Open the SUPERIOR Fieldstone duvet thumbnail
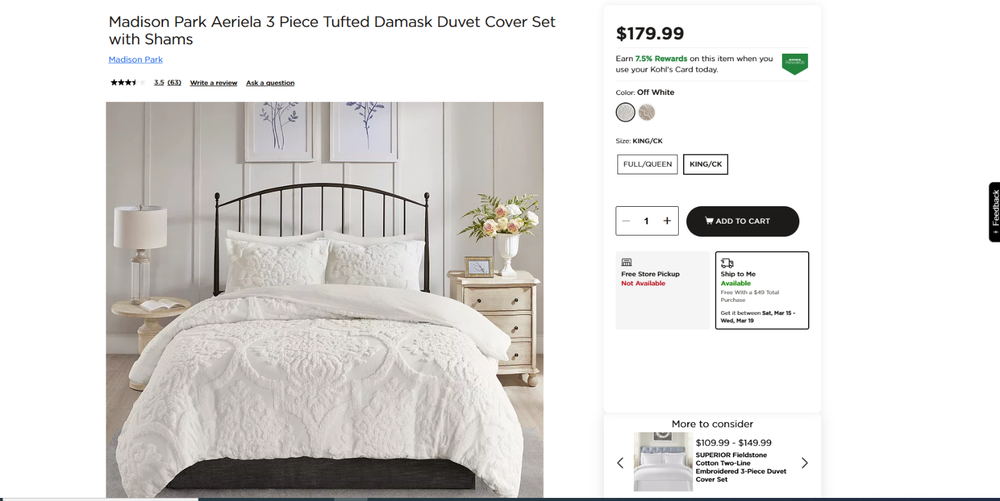1000x501 pixels. 662,461
